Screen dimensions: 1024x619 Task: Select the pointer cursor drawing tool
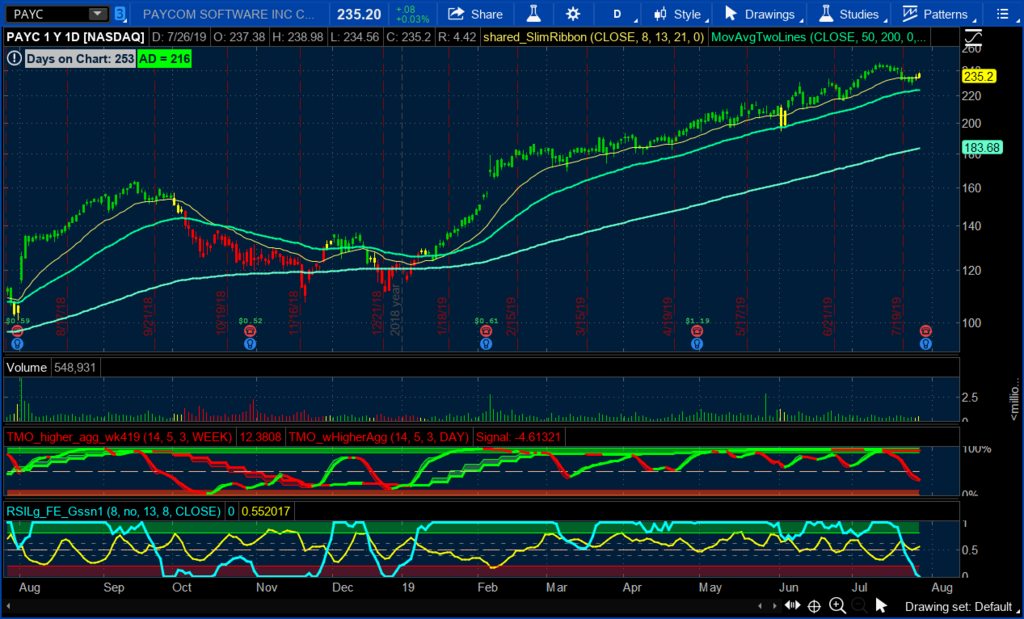click(881, 605)
